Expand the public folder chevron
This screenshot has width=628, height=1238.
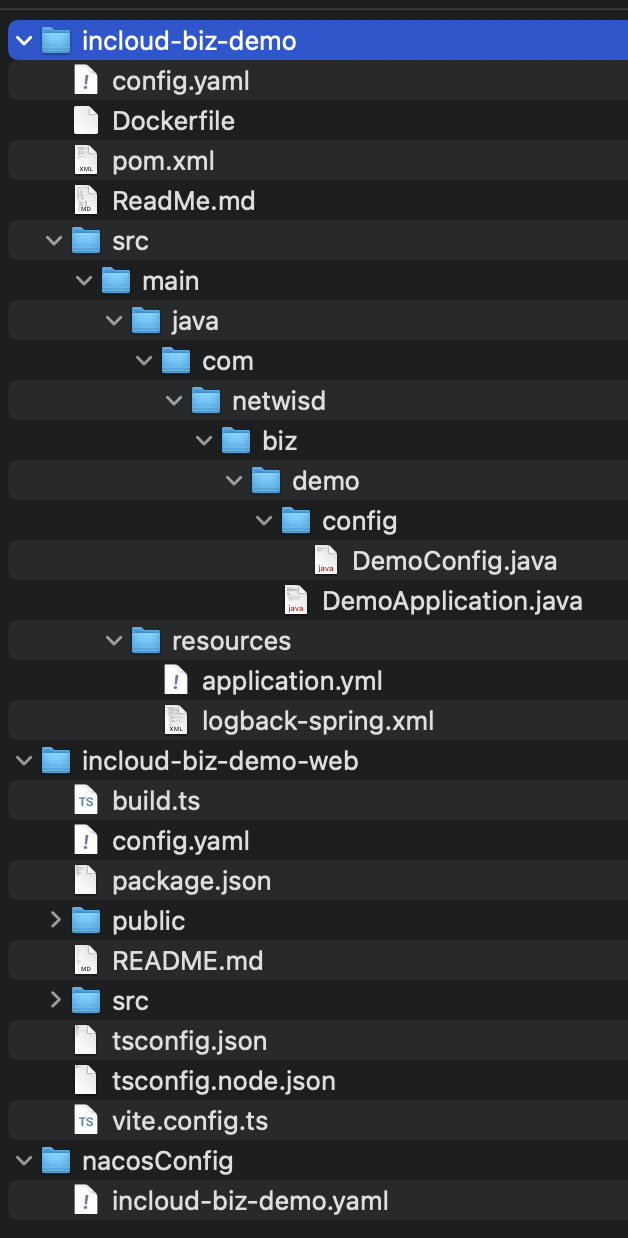point(56,921)
